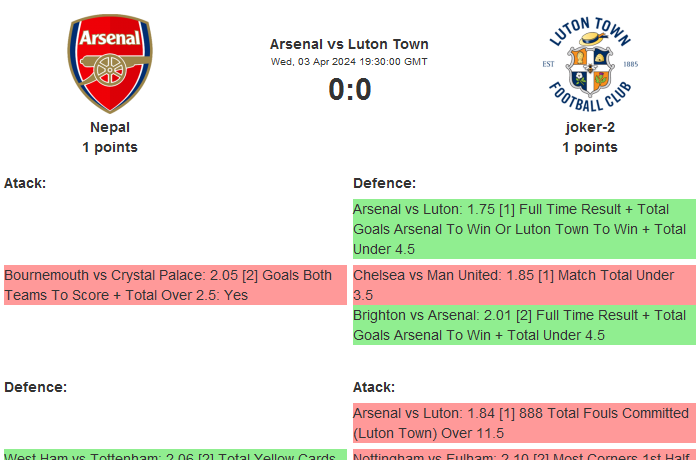The width and height of the screenshot is (700, 460).
Task: Click the left Atack heading
Action: click(x=25, y=183)
